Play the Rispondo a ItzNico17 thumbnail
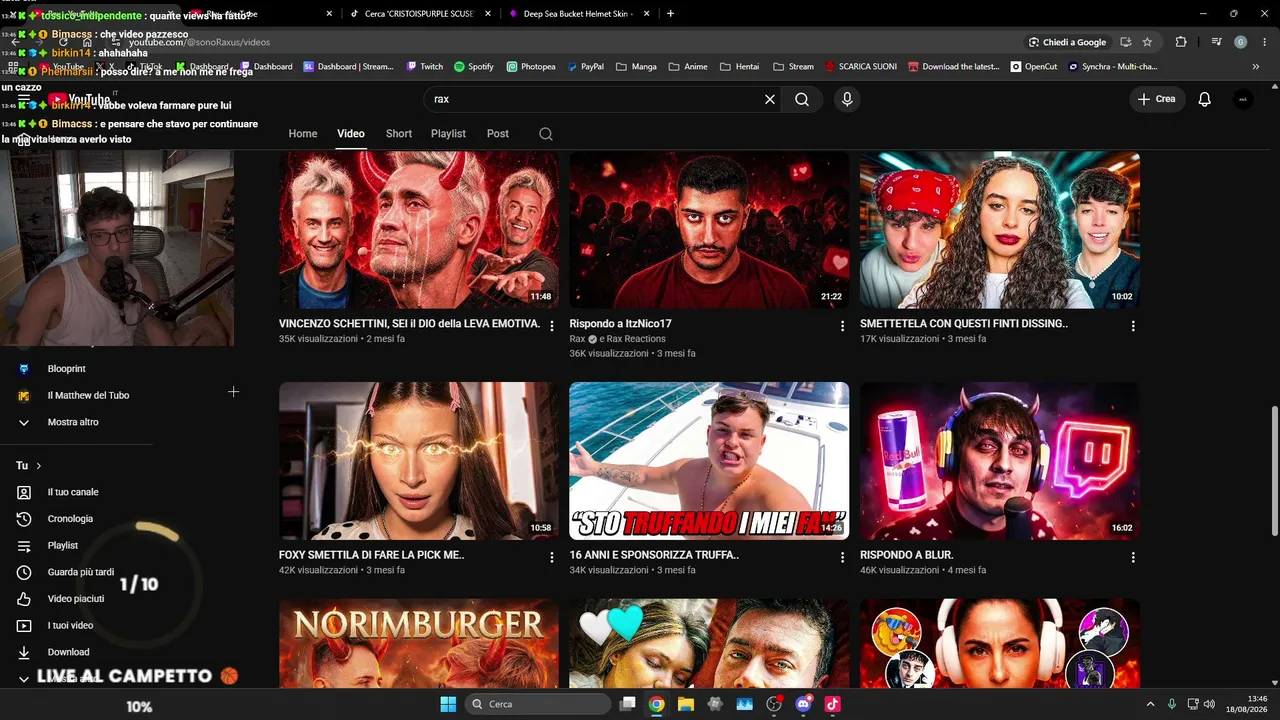The width and height of the screenshot is (1280, 720). (x=709, y=230)
